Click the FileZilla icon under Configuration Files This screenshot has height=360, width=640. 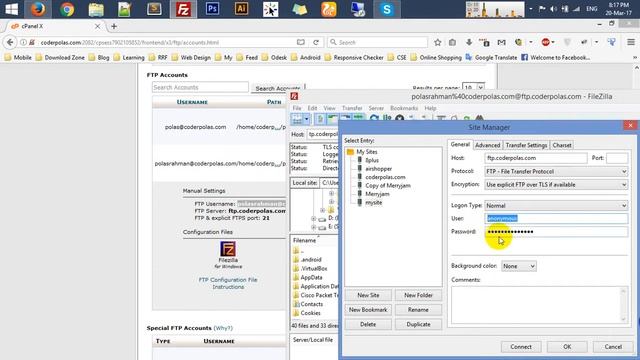pyautogui.click(x=228, y=249)
